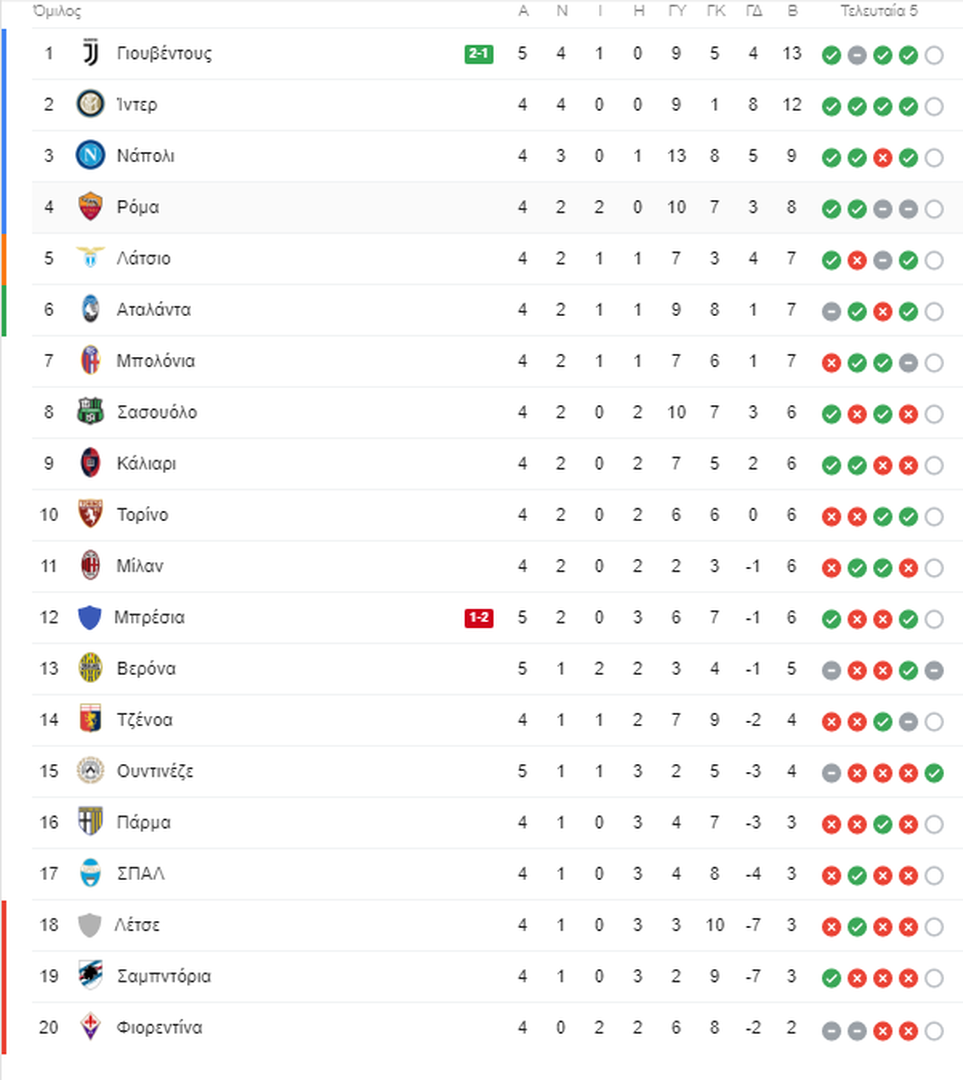963x1080 pixels.
Task: Select the Ουντινέζε team name
Action: 155,771
